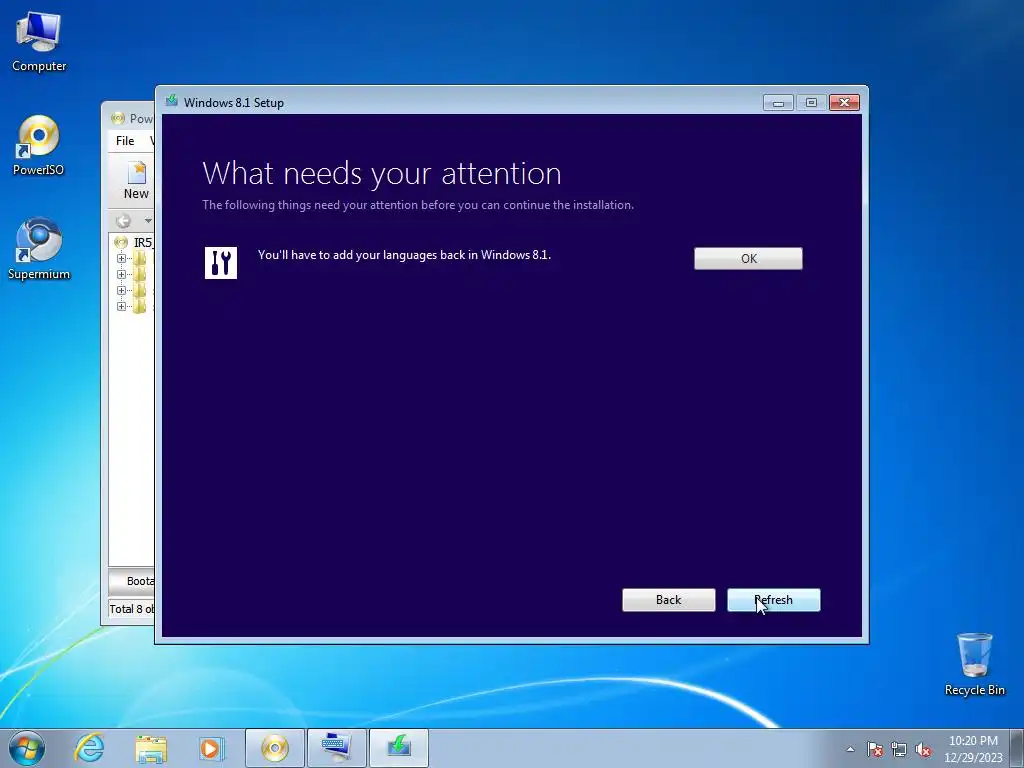Click OK for the languages notice

tap(748, 259)
